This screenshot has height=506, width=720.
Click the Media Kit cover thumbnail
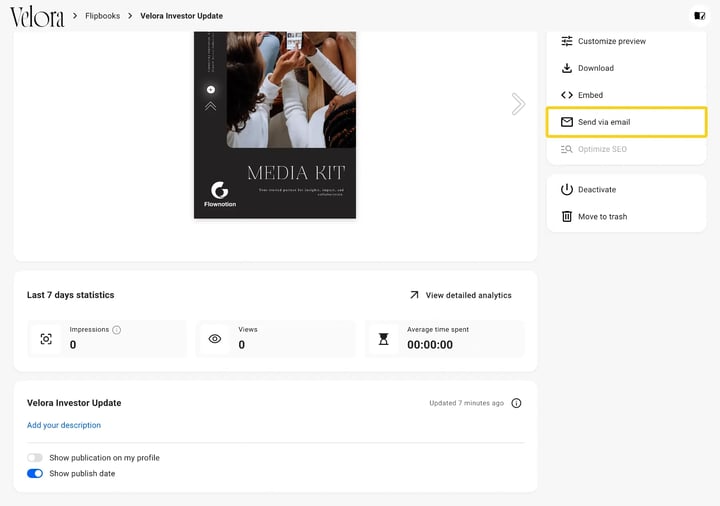[275, 125]
